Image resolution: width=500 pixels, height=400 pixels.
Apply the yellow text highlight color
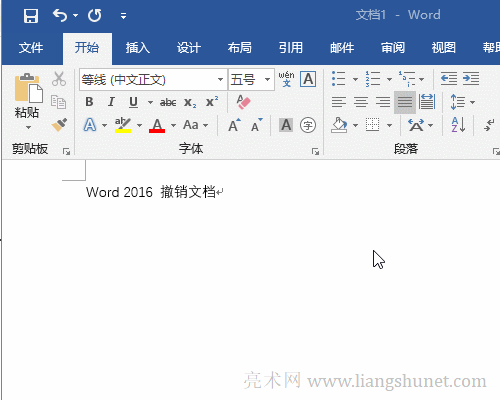tap(123, 125)
